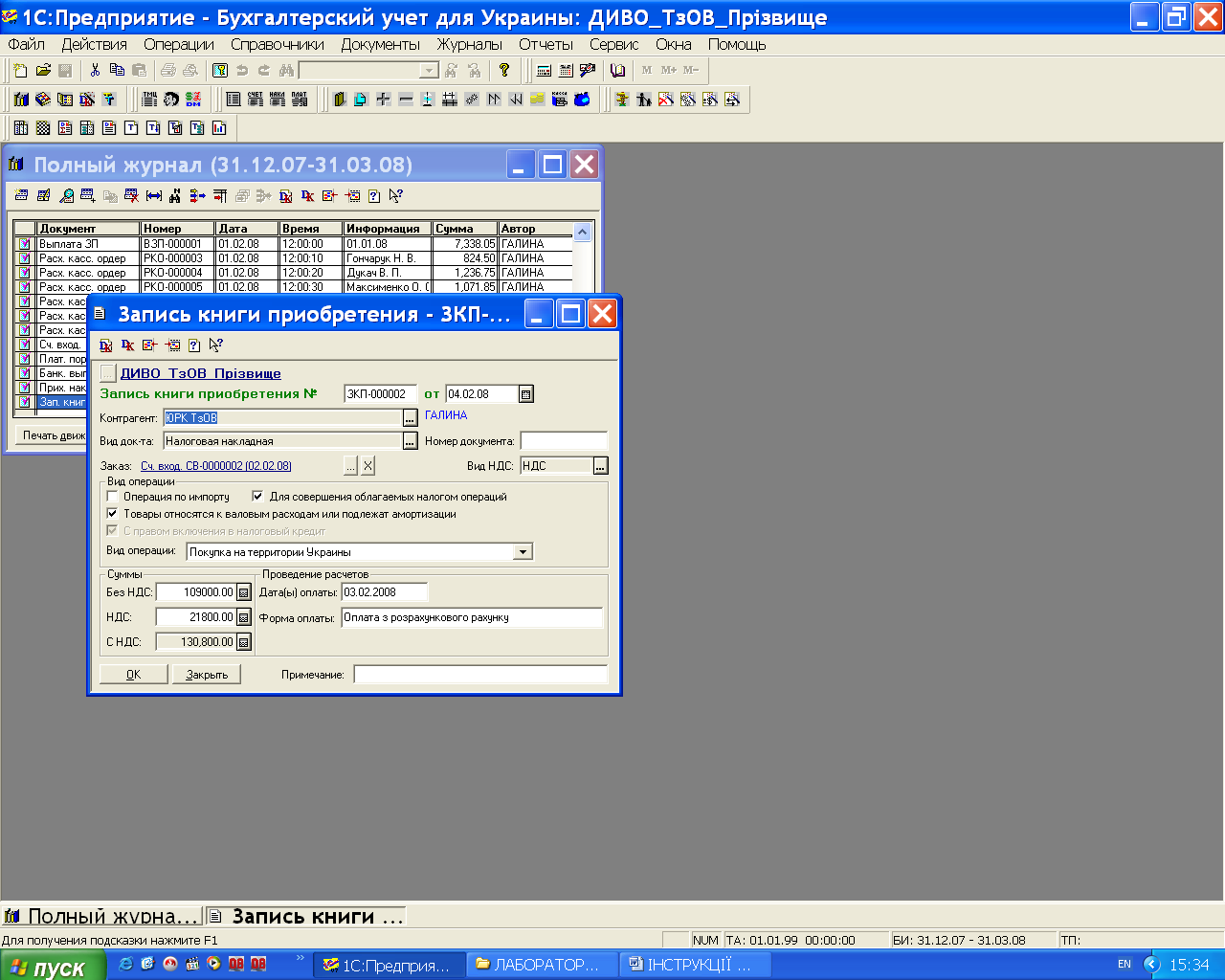
Task: Click the interval arrows icon in journal toolbar
Action: pyautogui.click(x=154, y=196)
